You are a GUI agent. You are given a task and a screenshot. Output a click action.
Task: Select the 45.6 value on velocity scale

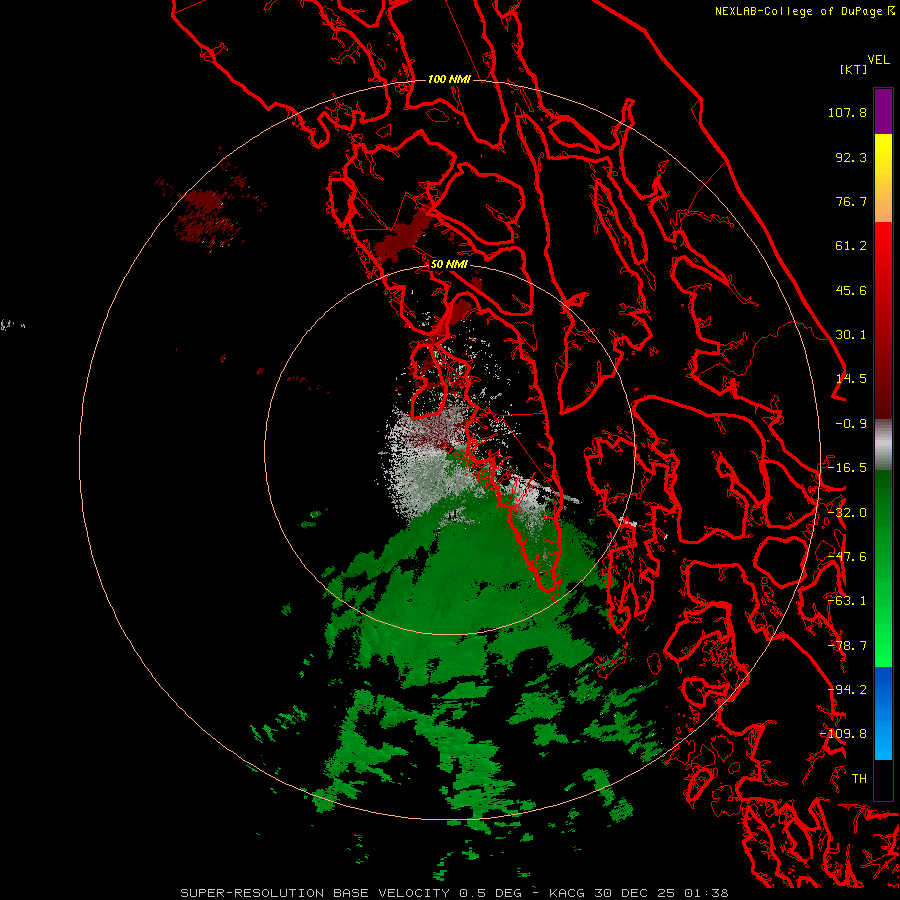point(851,290)
